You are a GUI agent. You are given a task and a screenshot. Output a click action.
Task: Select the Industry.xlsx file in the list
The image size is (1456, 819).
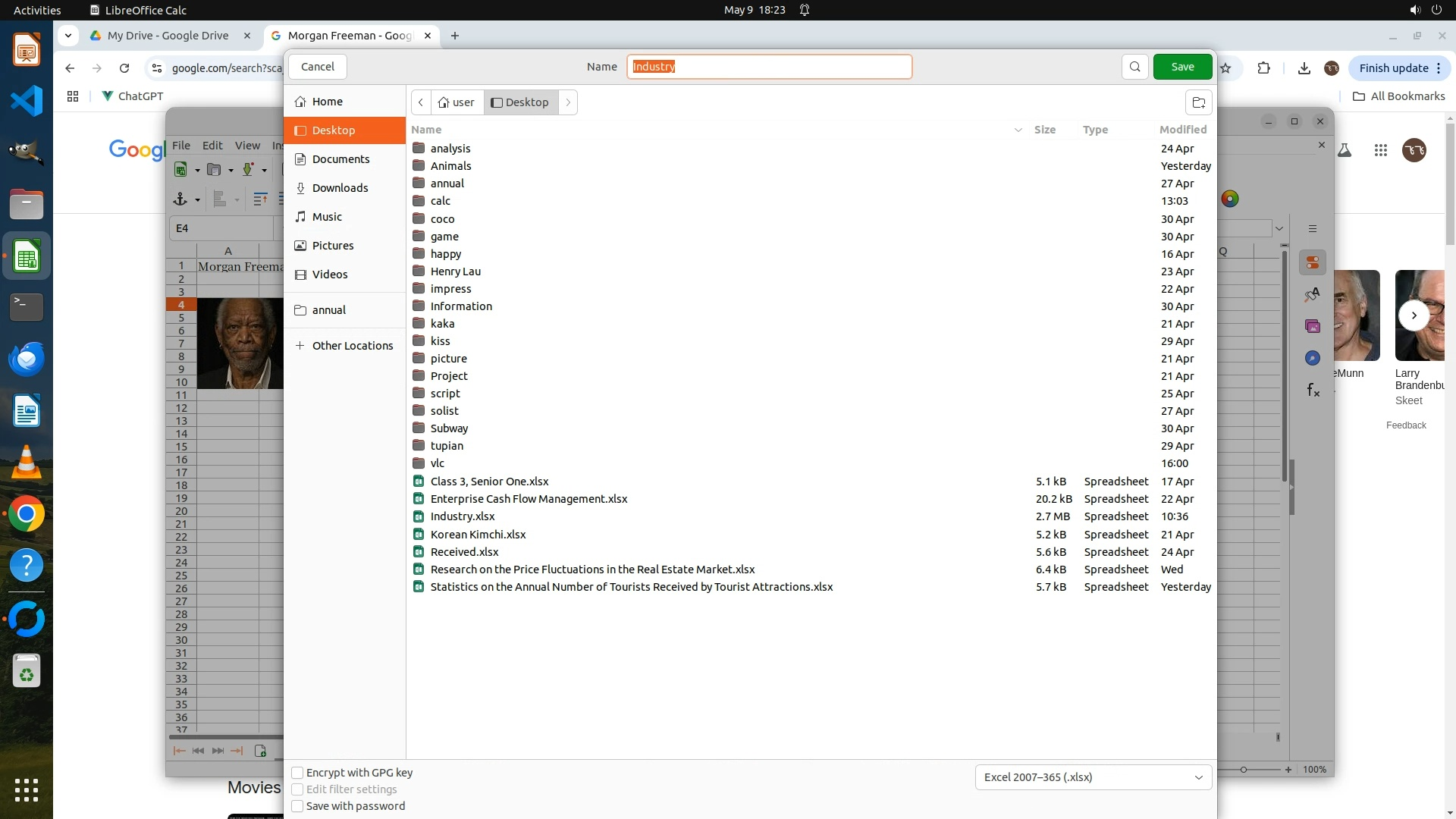(x=462, y=516)
